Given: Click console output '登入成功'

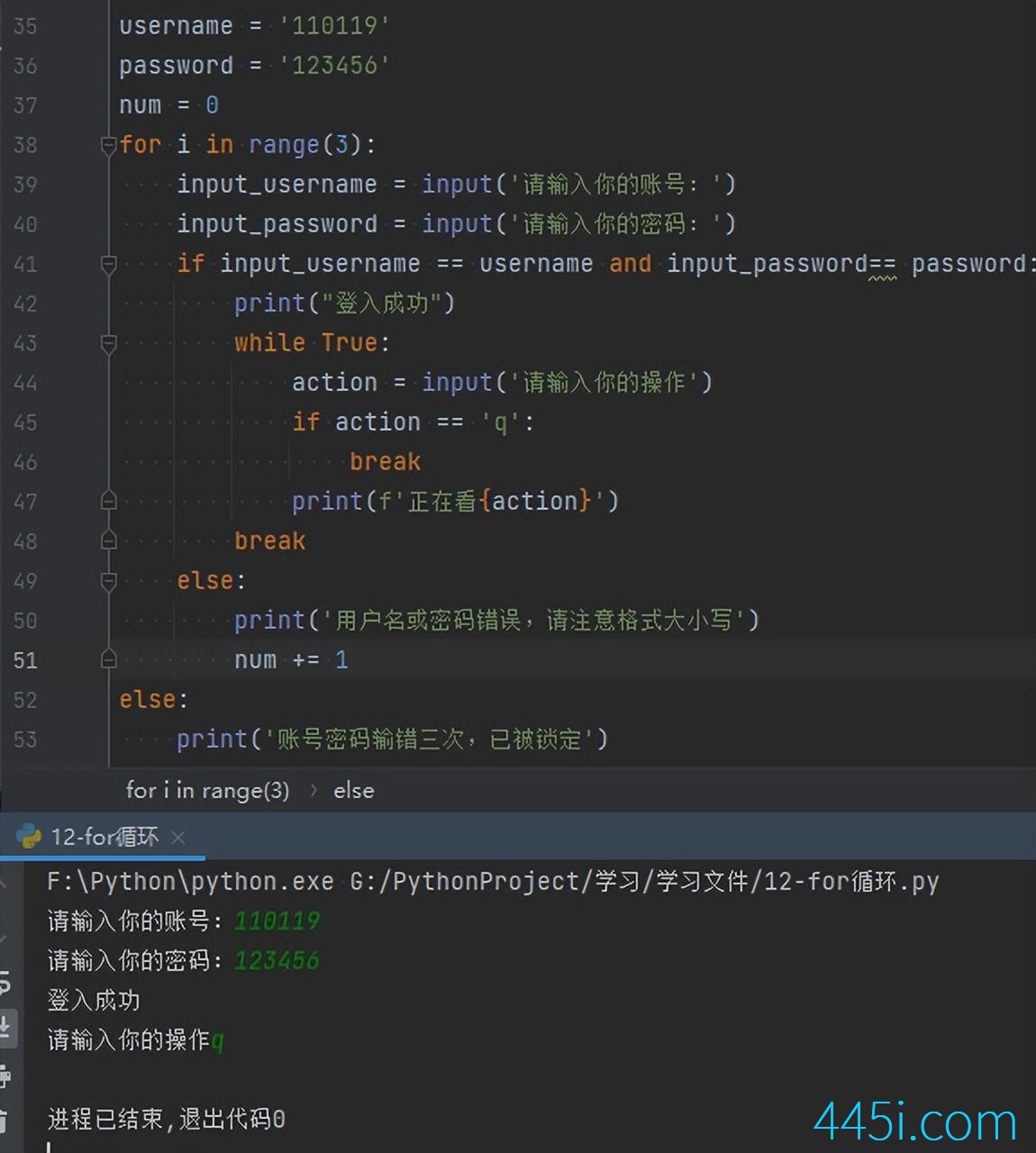Looking at the screenshot, I should (94, 1000).
